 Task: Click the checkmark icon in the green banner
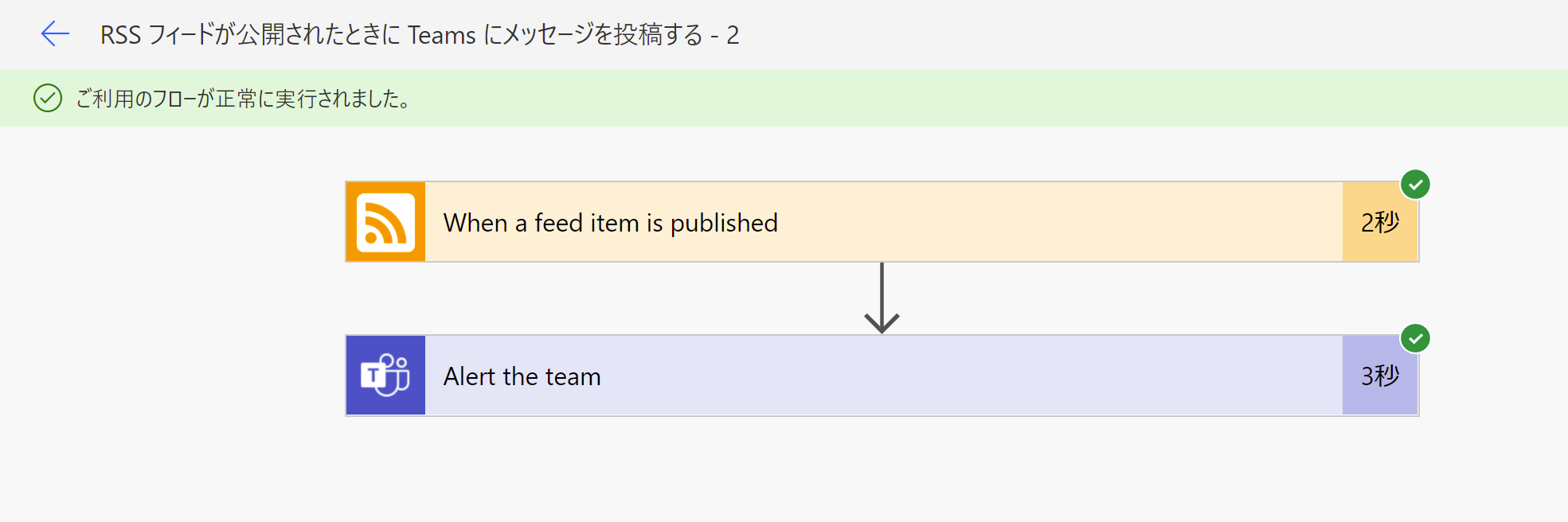49,98
